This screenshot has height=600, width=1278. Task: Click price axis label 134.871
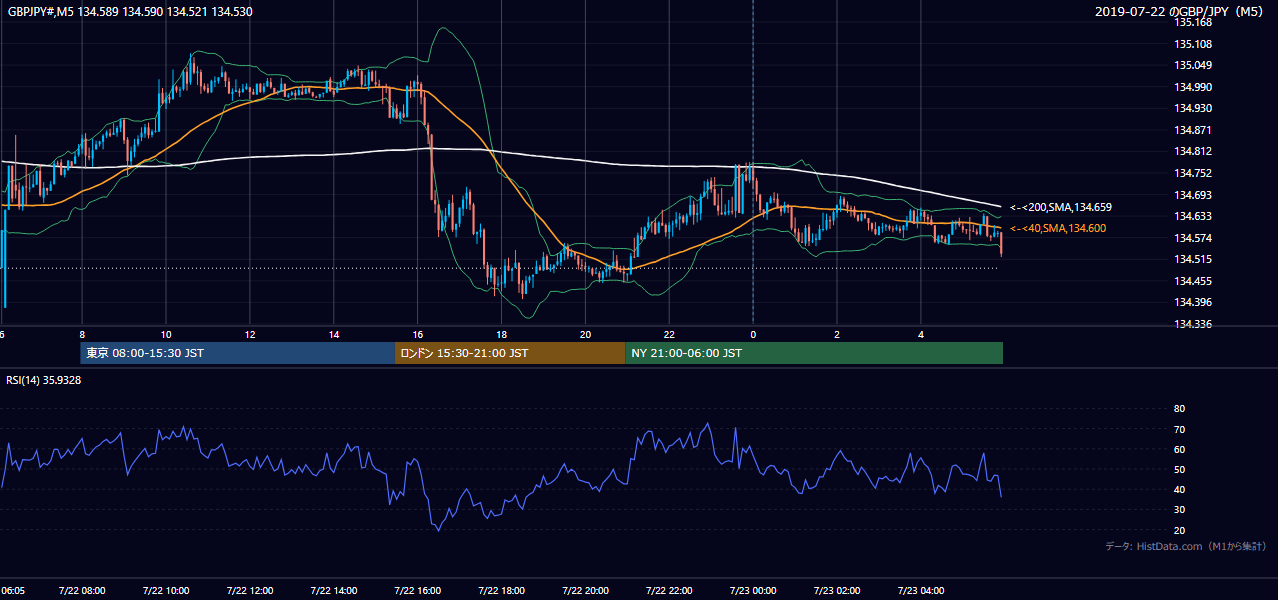[1193, 130]
